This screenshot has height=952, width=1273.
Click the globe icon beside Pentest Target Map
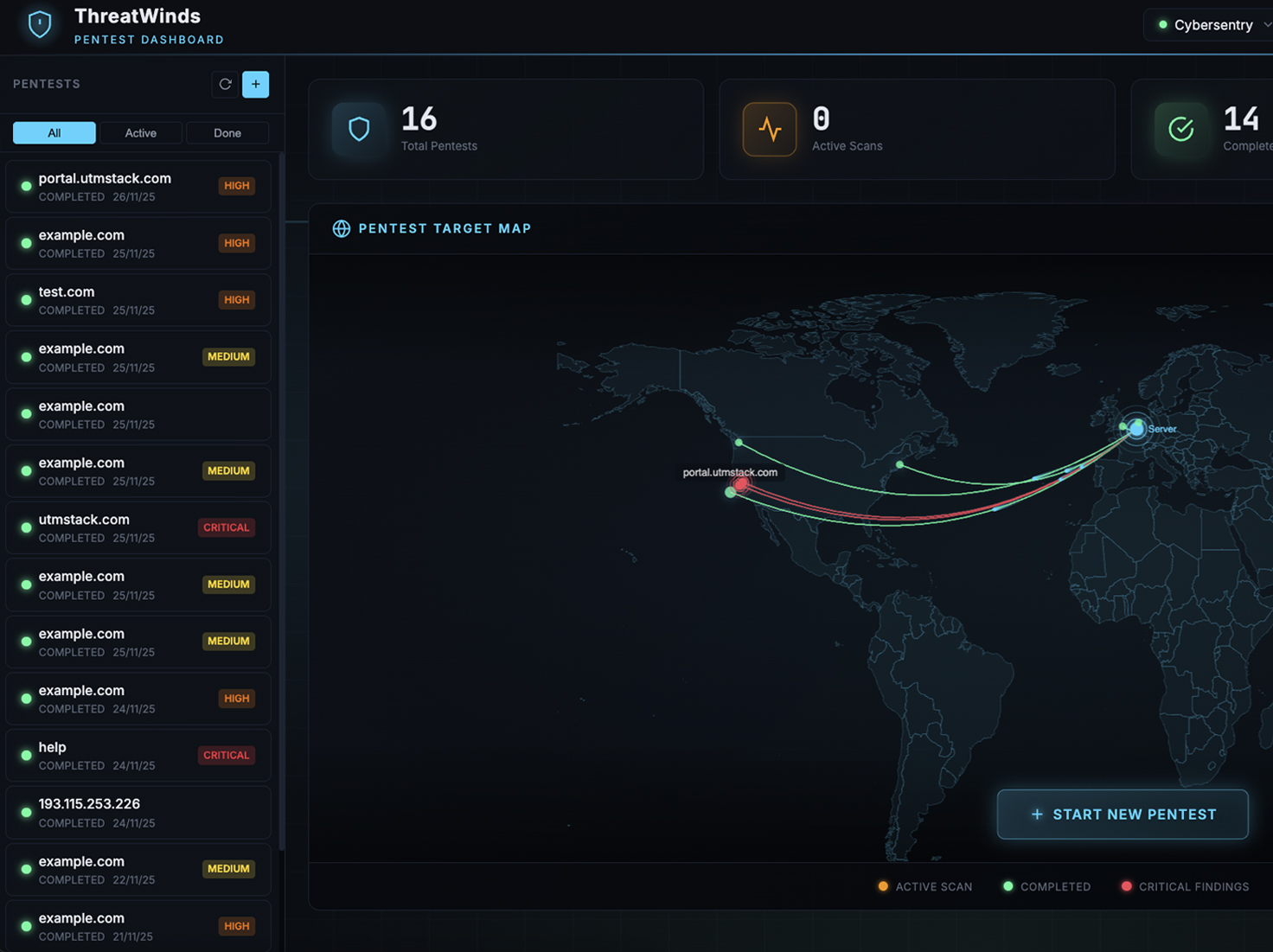click(x=342, y=228)
